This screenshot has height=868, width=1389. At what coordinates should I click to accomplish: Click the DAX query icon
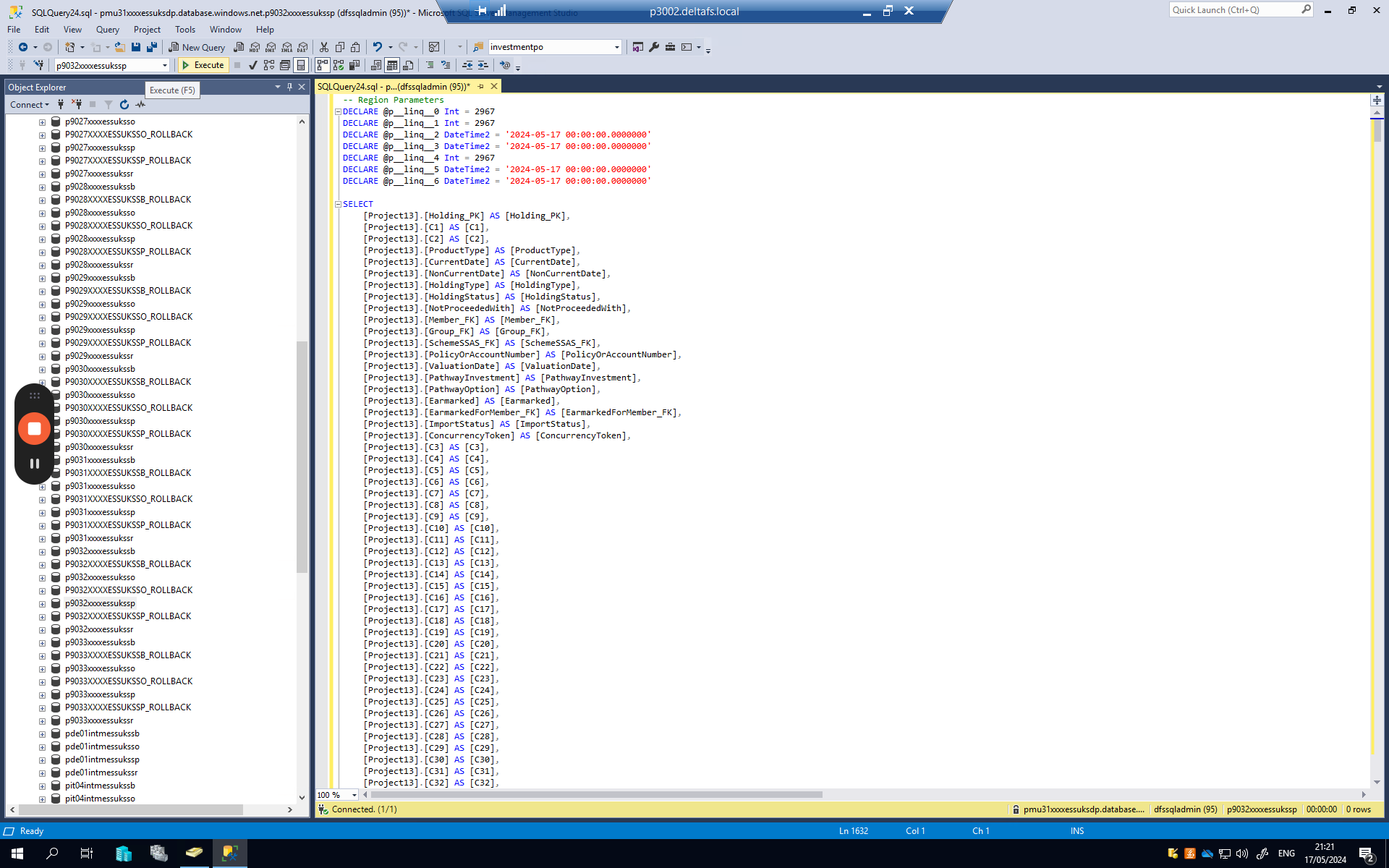(302, 47)
